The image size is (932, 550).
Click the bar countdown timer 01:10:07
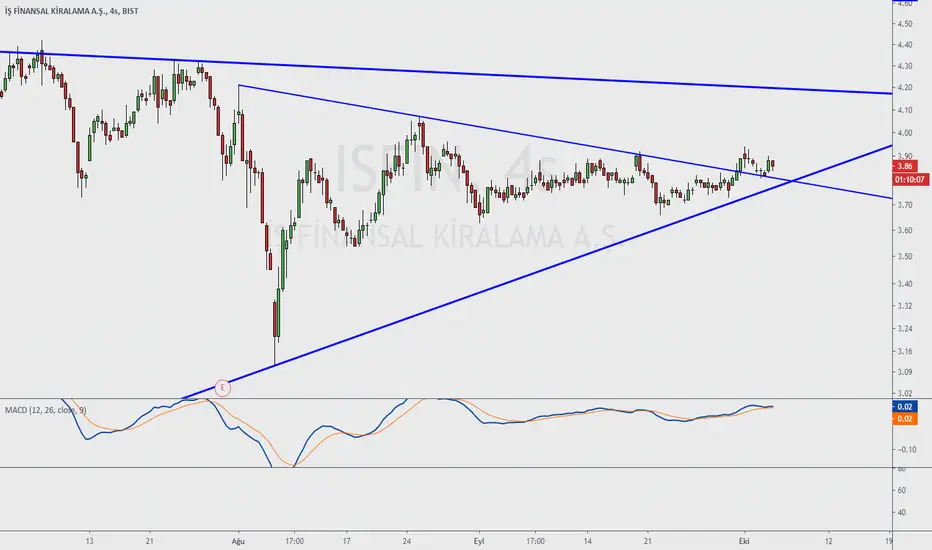[910, 180]
